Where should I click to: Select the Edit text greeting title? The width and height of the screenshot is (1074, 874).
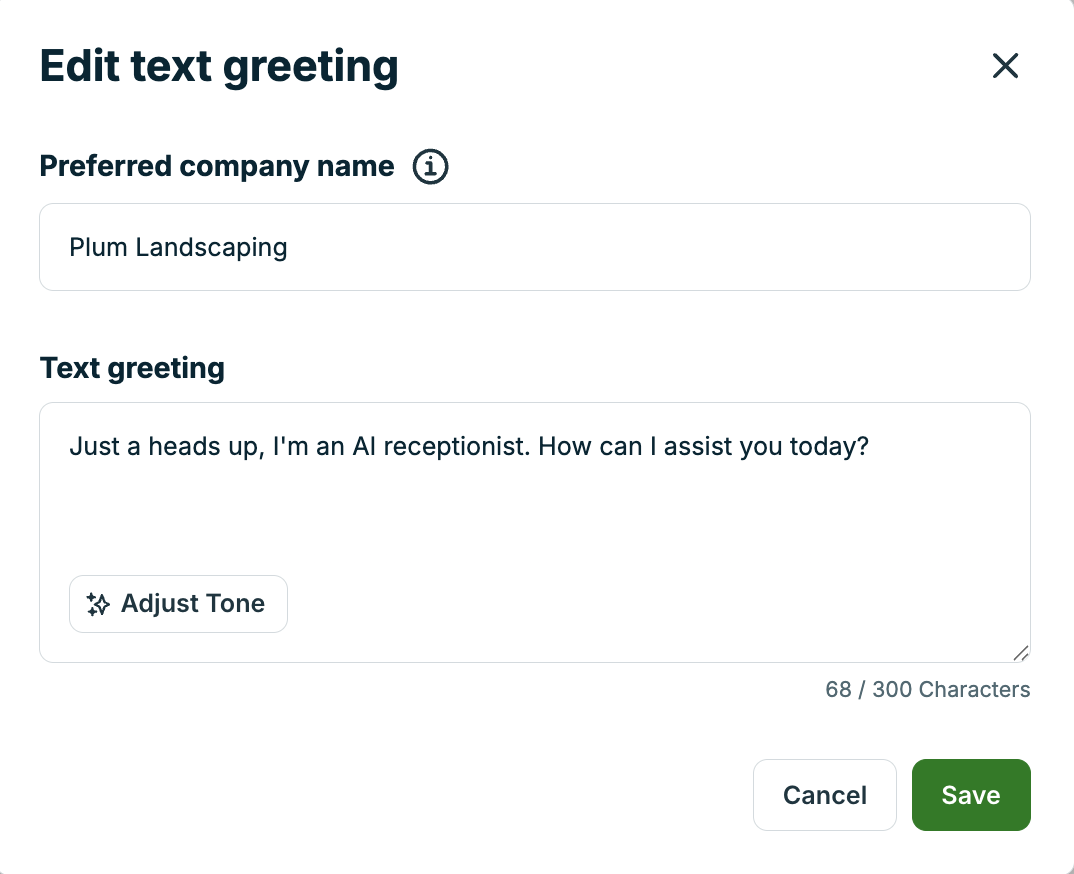point(218,65)
